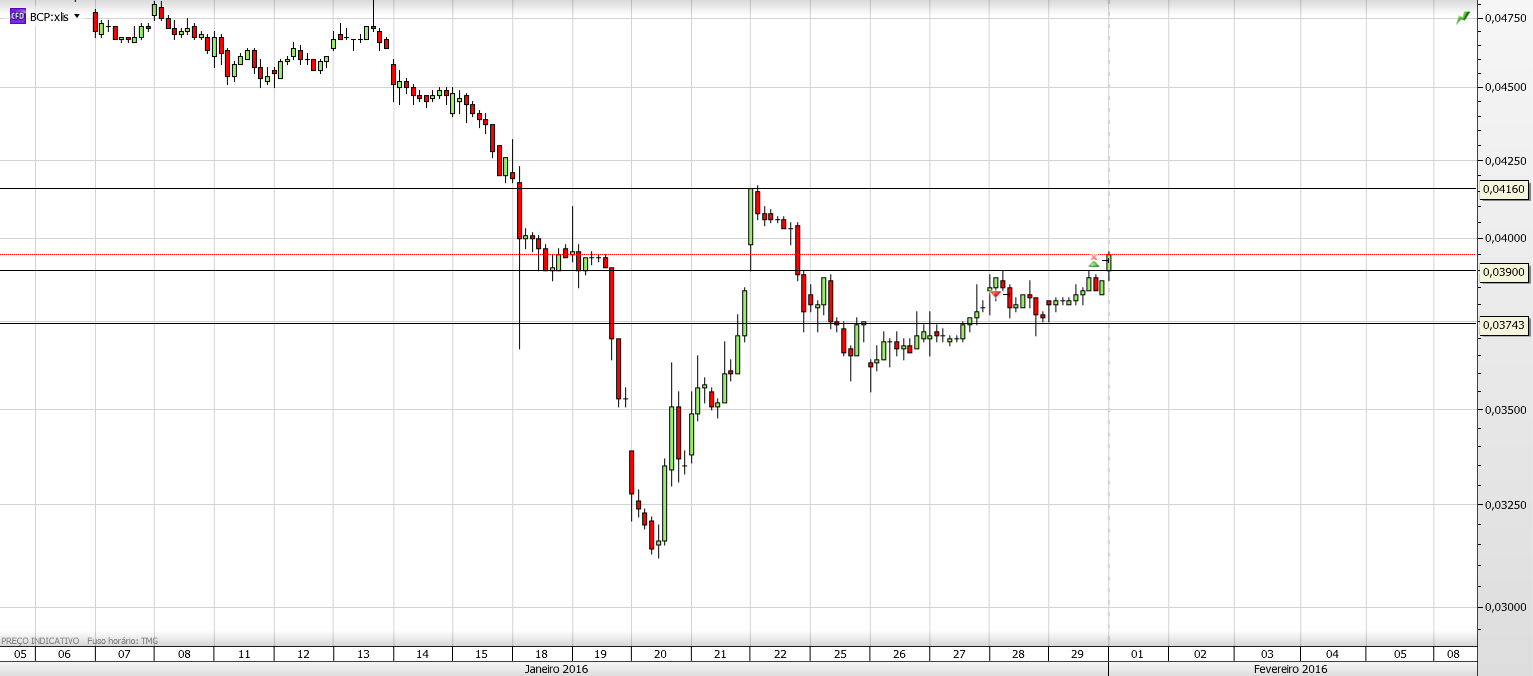The image size is (1533, 676).
Task: Click the 0,03000 price scale value
Action: (1505, 607)
